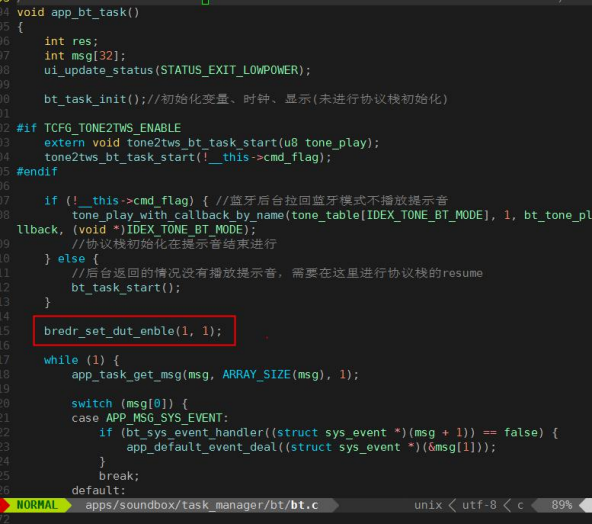Viewport: 592px width, 524px height.
Task: Click the int msg[32]; declaration
Action: pos(85,56)
